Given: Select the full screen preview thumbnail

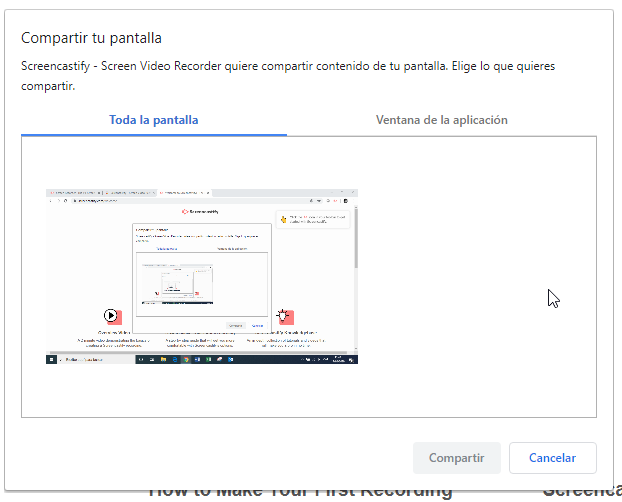Looking at the screenshot, I should click(x=202, y=276).
